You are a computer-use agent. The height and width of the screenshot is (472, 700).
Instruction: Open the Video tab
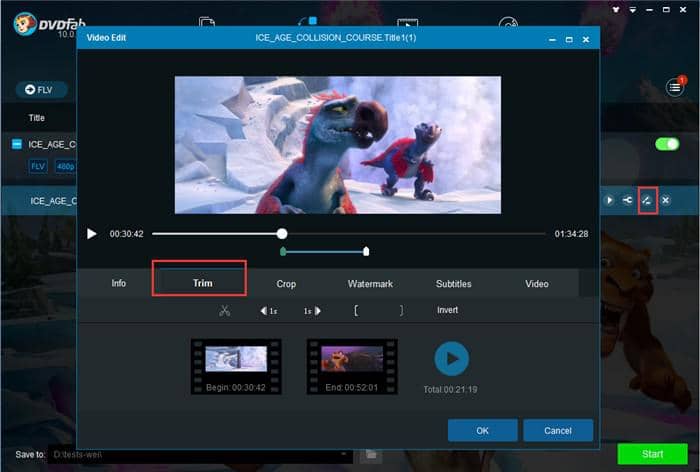[x=537, y=284]
